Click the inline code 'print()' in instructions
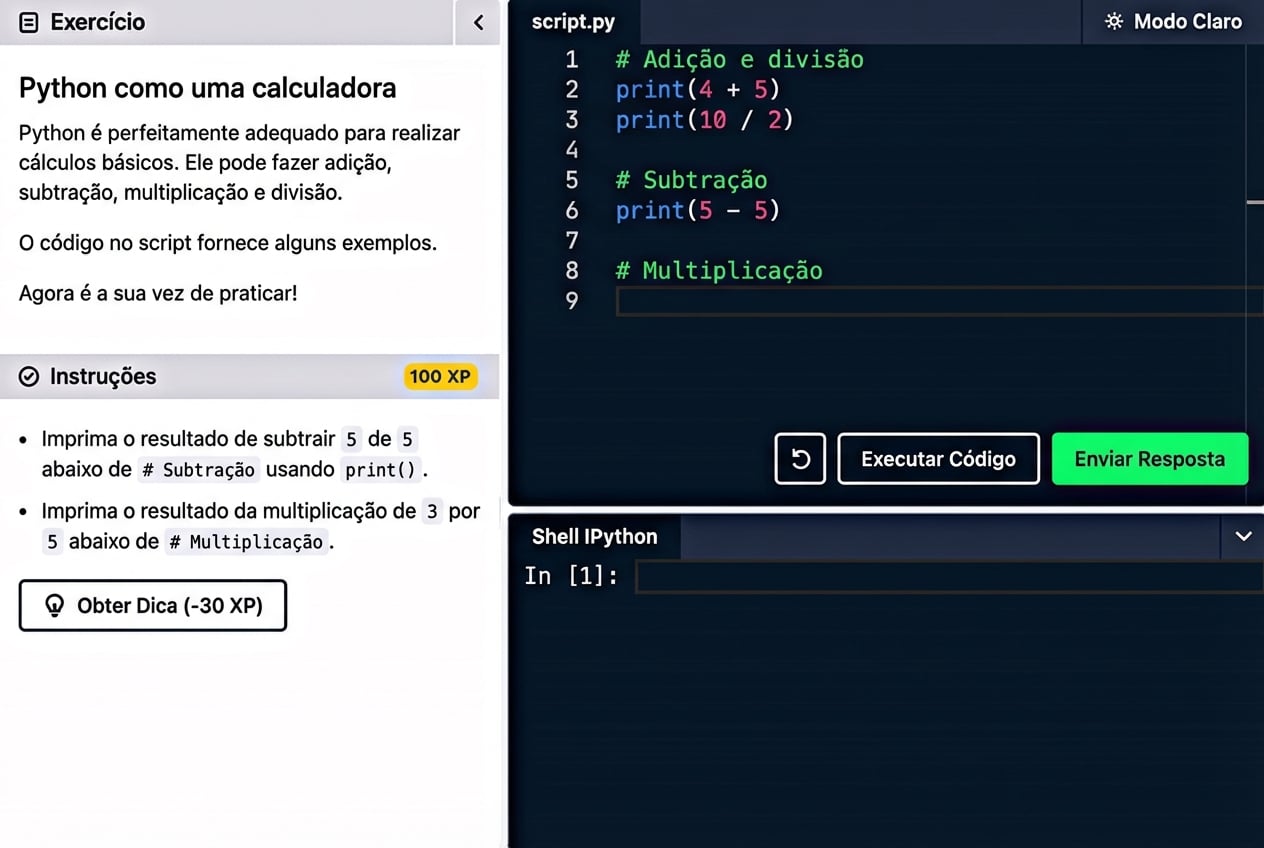Image resolution: width=1264 pixels, height=848 pixels. (381, 469)
